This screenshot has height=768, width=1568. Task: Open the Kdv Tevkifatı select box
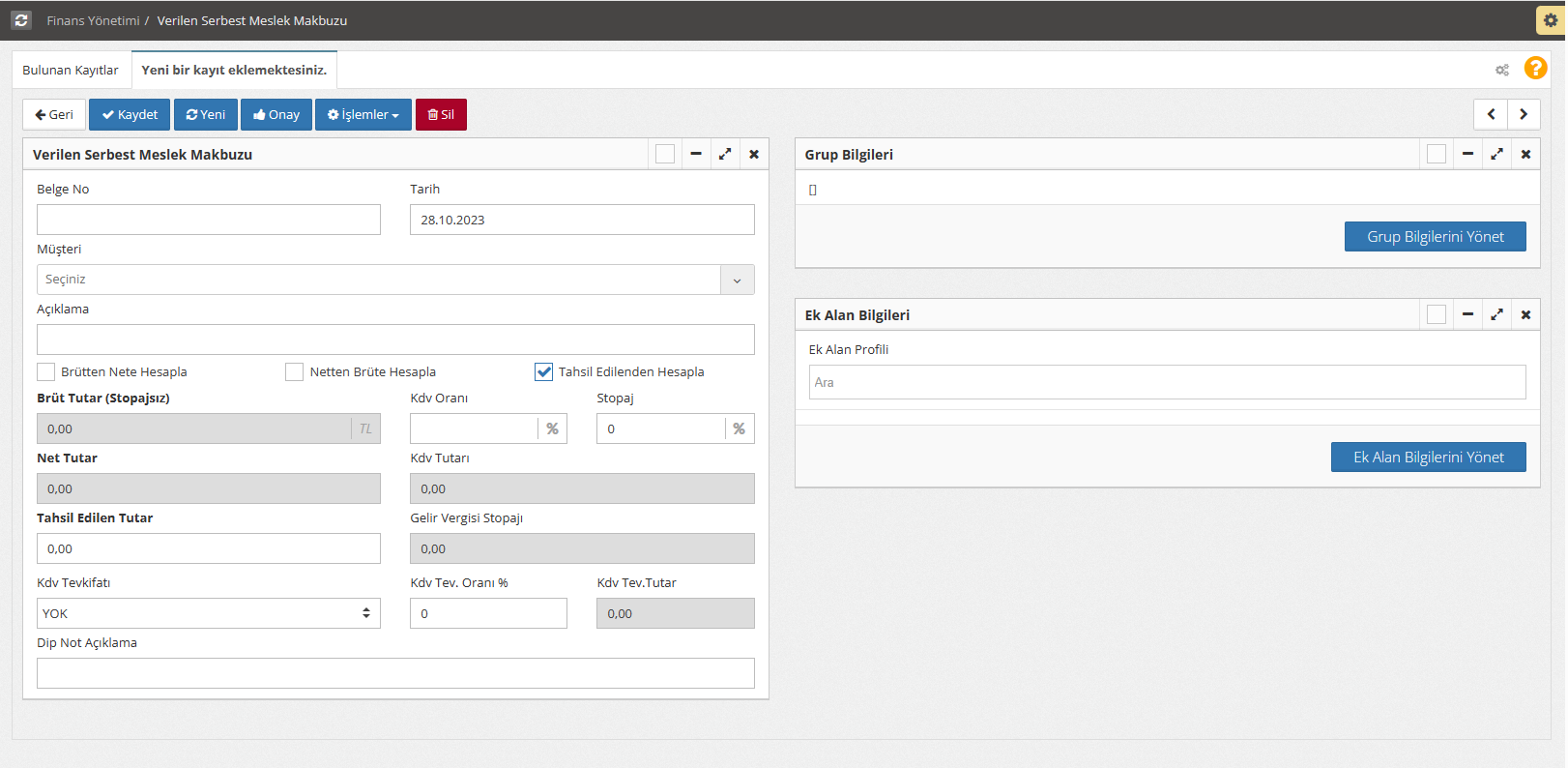coord(208,613)
